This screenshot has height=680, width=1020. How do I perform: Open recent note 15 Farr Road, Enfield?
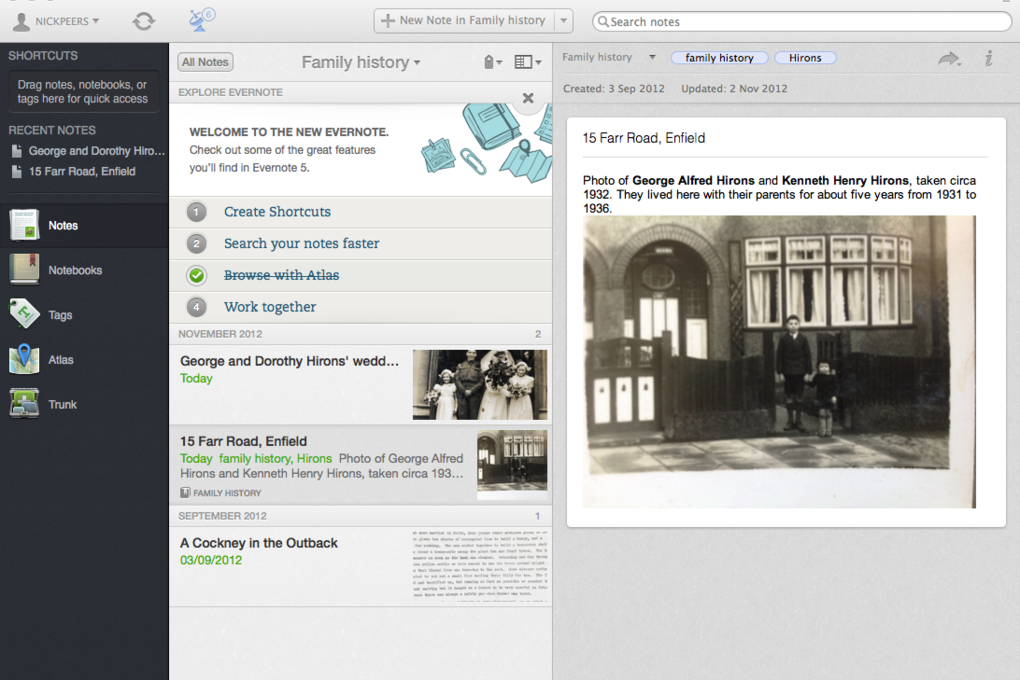82,172
